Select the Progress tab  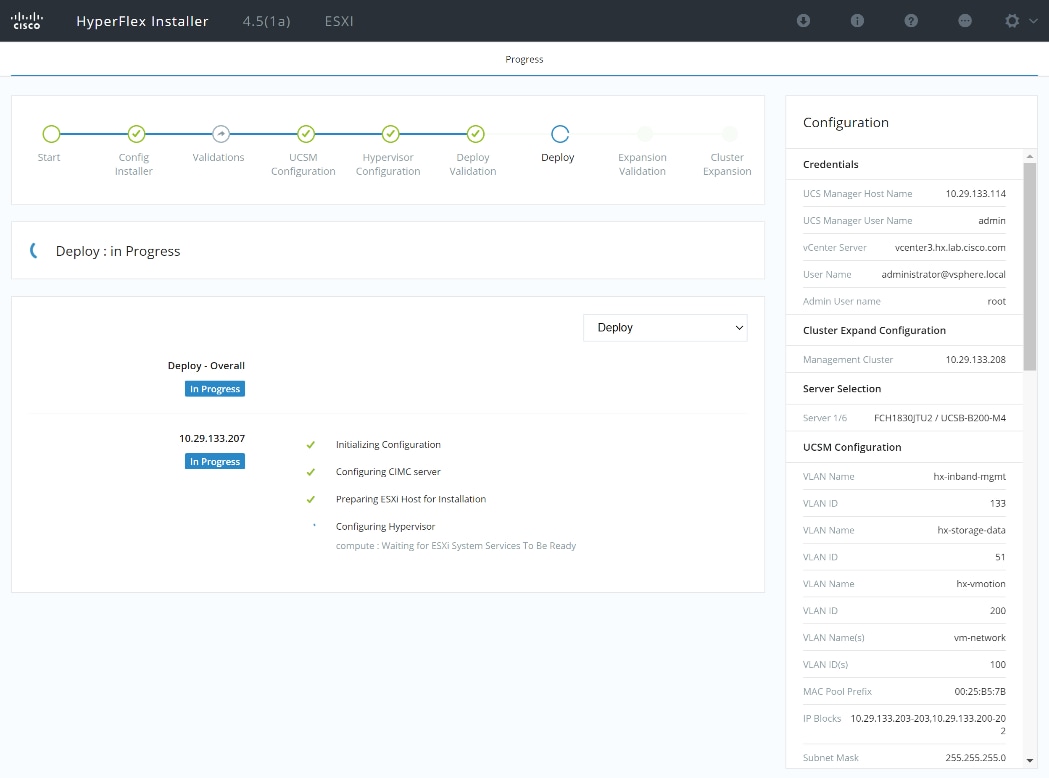tap(524, 60)
